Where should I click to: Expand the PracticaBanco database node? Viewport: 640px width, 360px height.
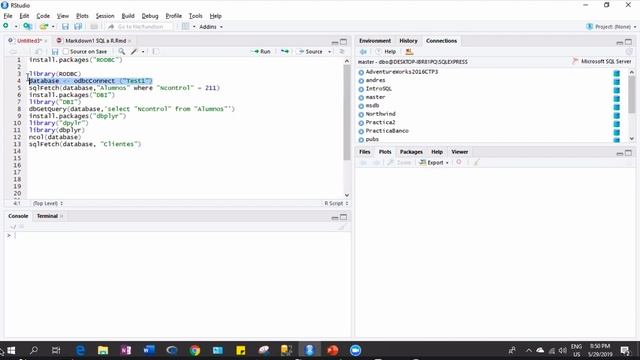coord(361,131)
